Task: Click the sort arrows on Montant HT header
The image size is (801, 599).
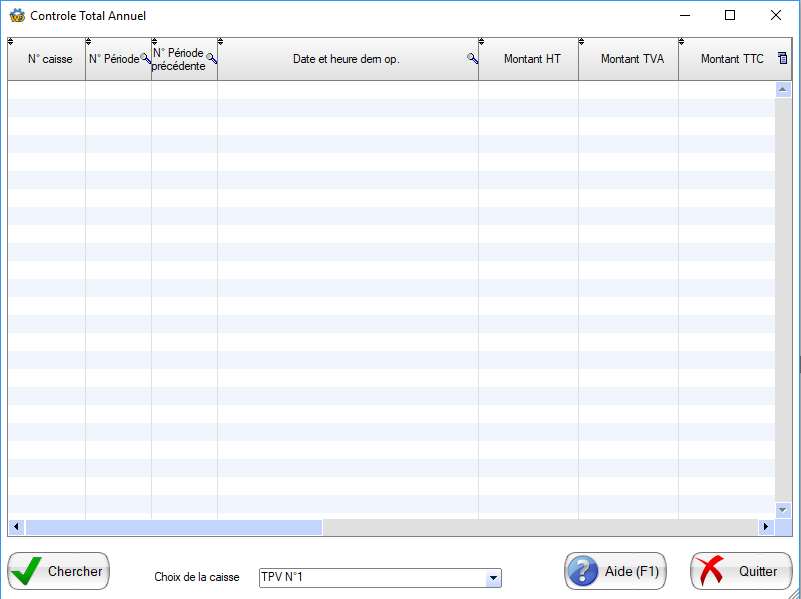Action: tap(482, 42)
